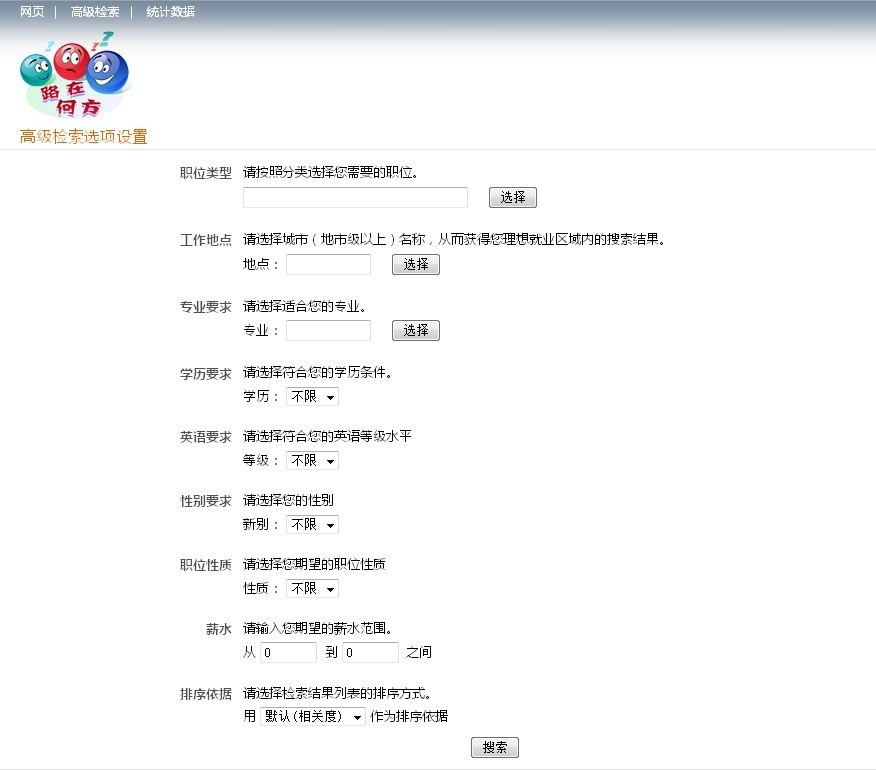Click the 职位性质 label
The width and height of the screenshot is (876, 771).
tap(206, 565)
